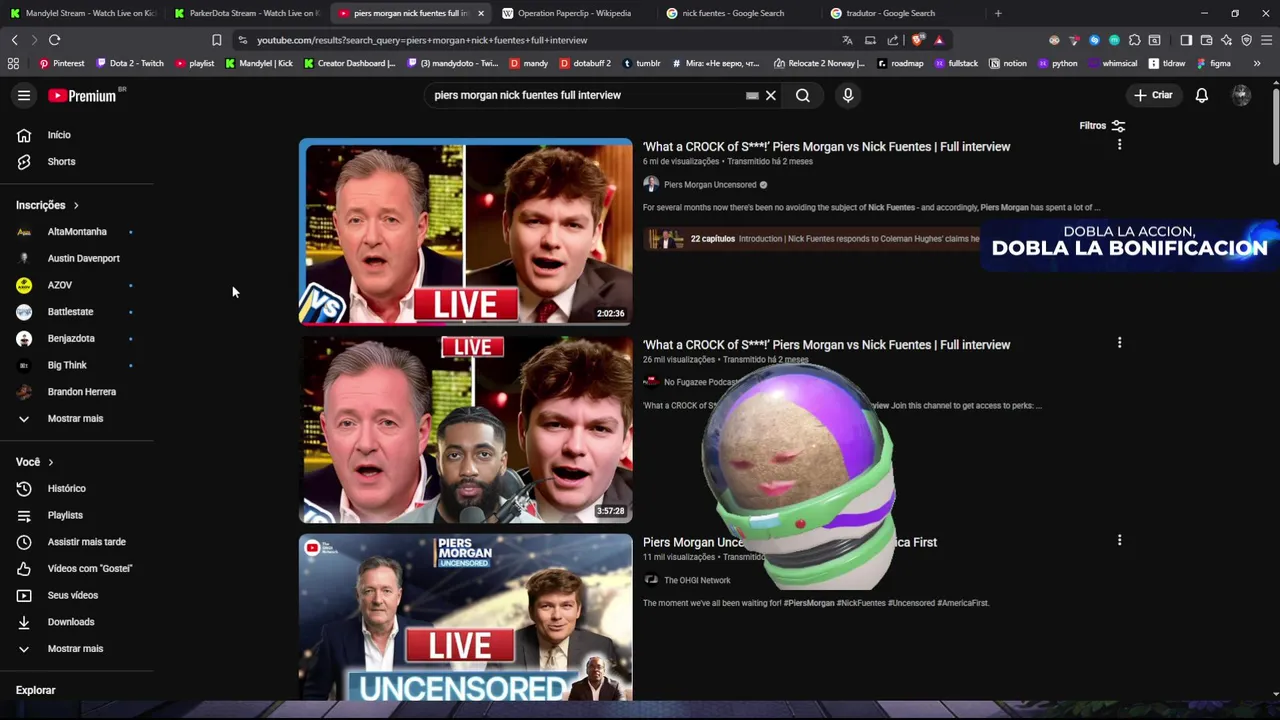This screenshot has height=720, width=1280.
Task: Open the Brave VPN shield icon
Action: (x=1246, y=40)
